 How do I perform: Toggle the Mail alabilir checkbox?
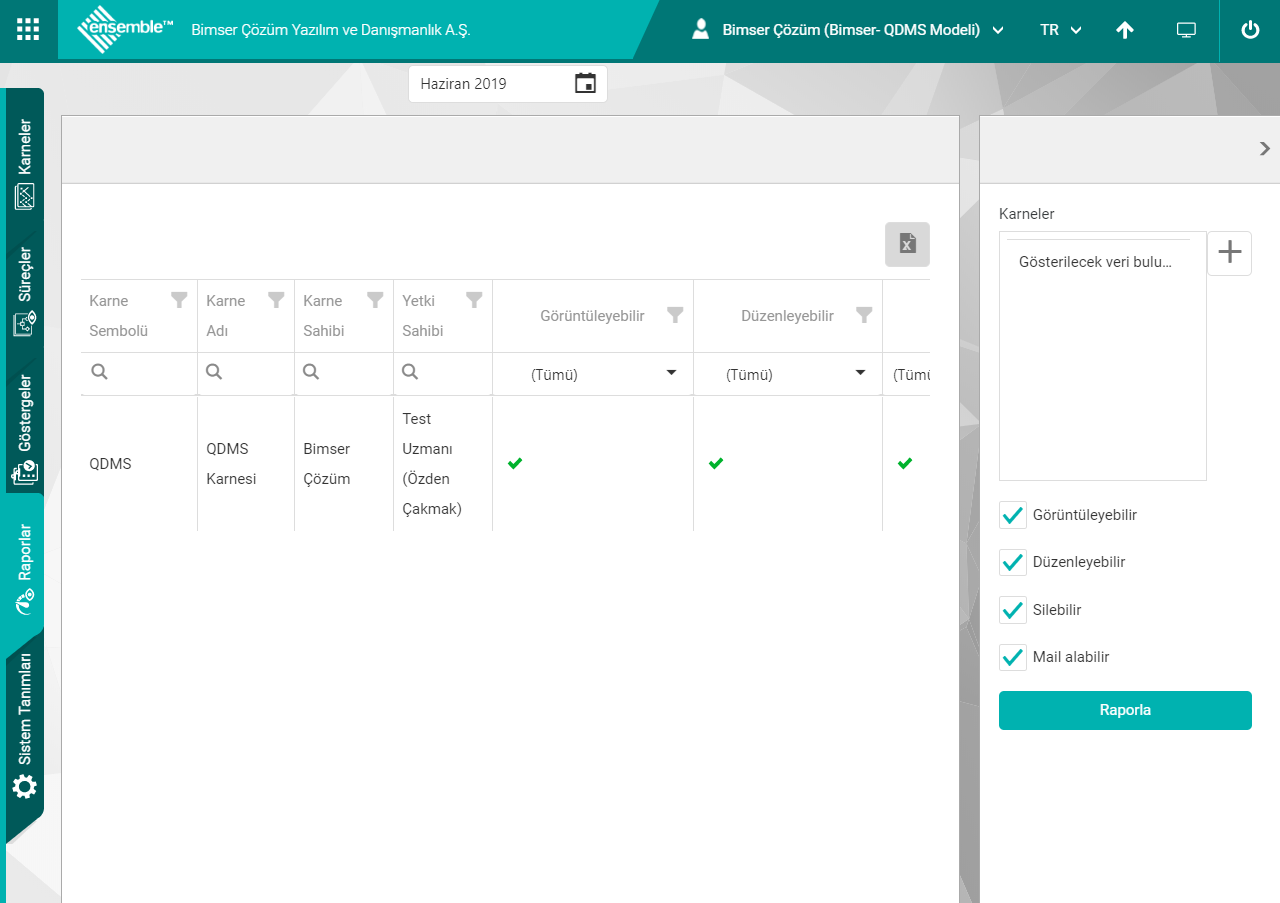coord(1013,657)
